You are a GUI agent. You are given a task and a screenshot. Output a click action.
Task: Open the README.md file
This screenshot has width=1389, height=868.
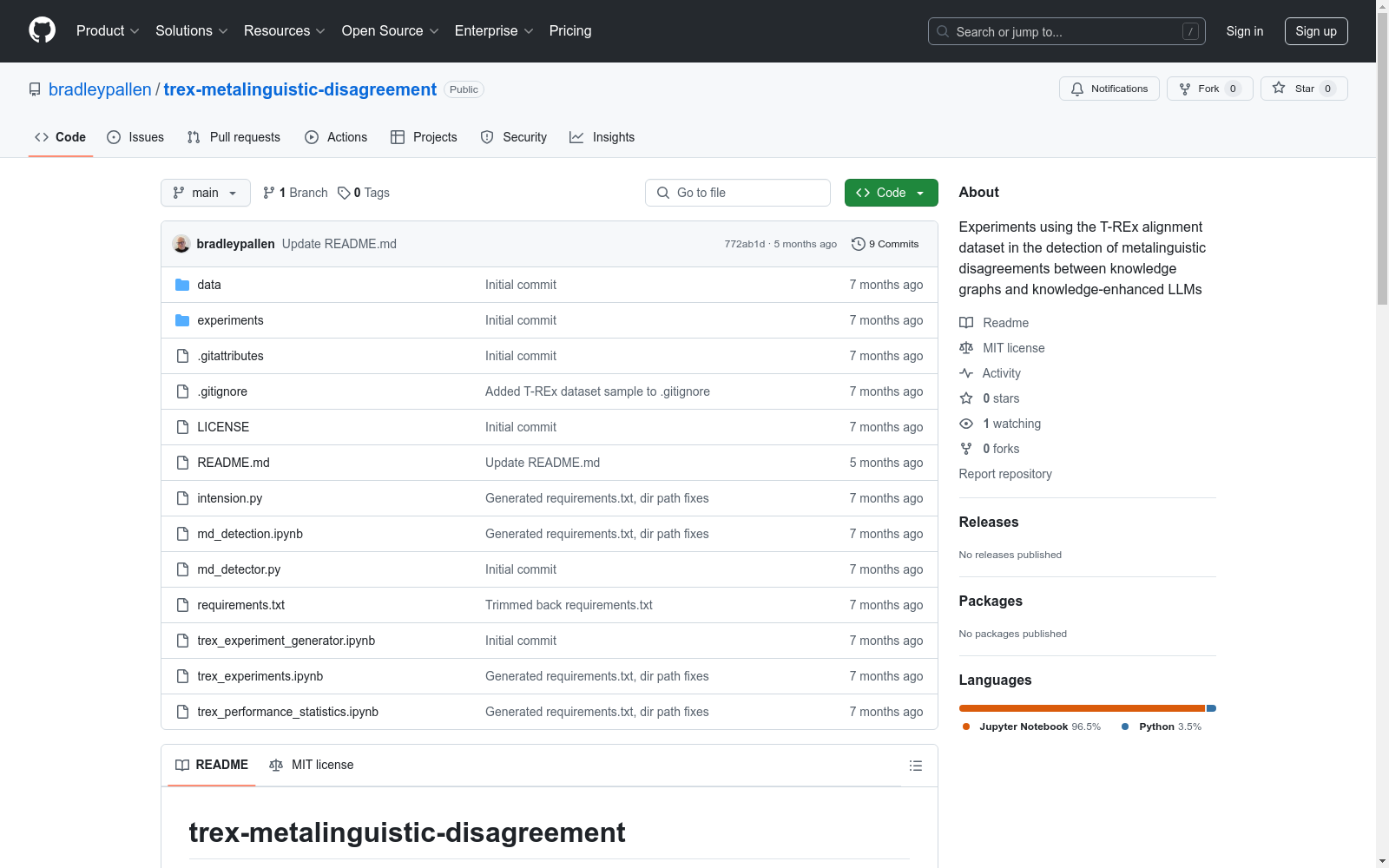[x=234, y=463]
